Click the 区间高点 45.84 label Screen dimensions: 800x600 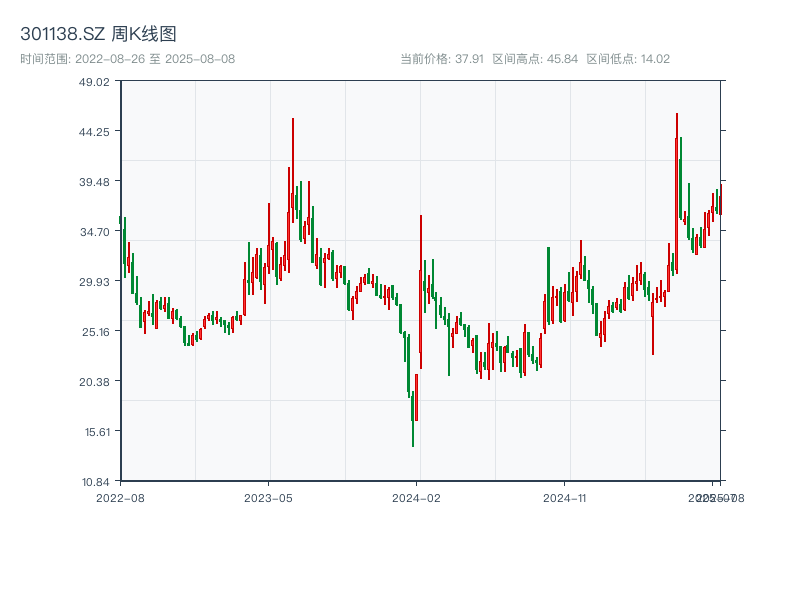535,59
